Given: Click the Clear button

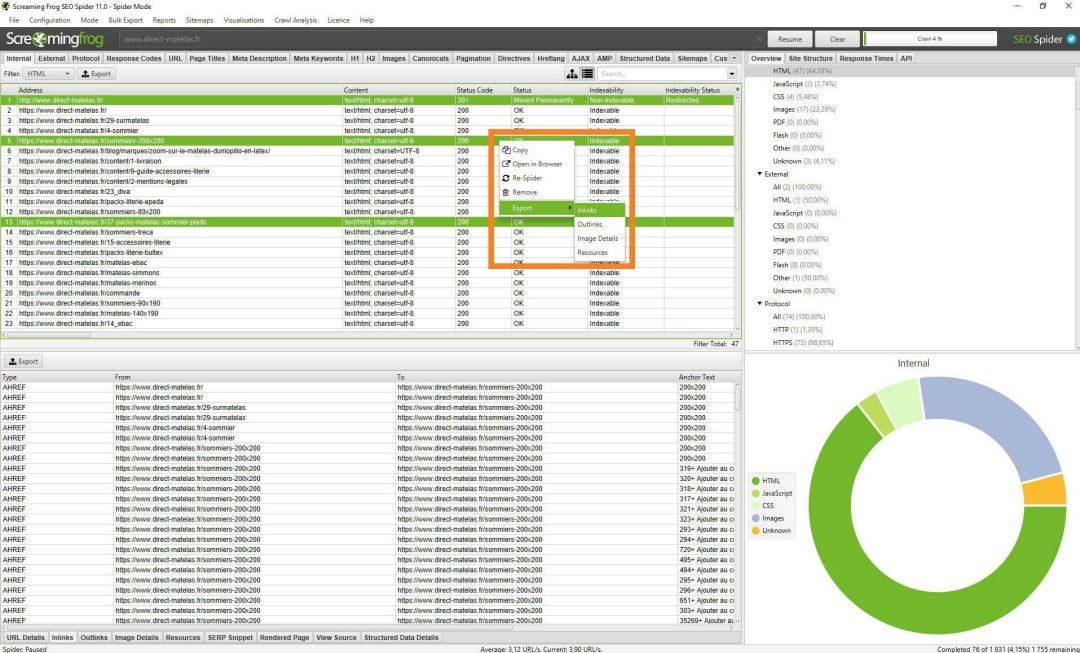Looking at the screenshot, I should pos(837,39).
